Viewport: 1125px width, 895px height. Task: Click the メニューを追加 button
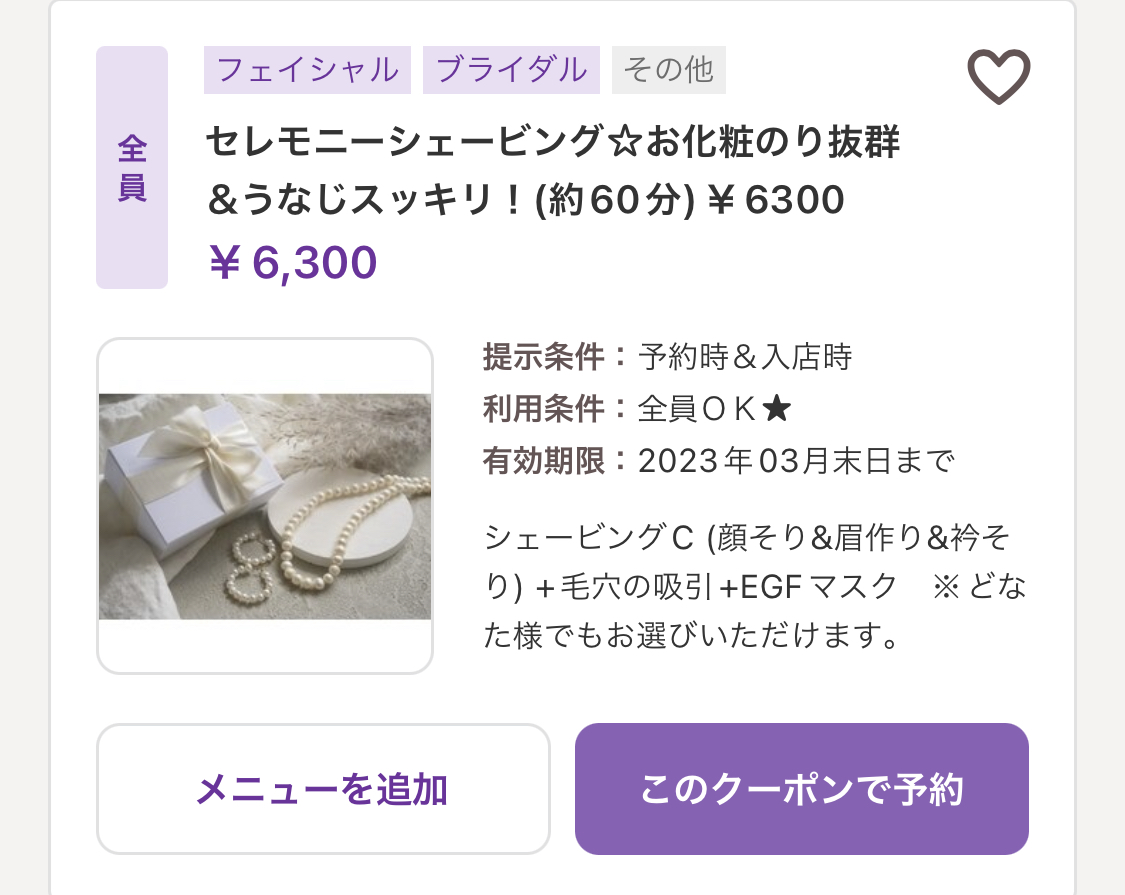pos(323,789)
